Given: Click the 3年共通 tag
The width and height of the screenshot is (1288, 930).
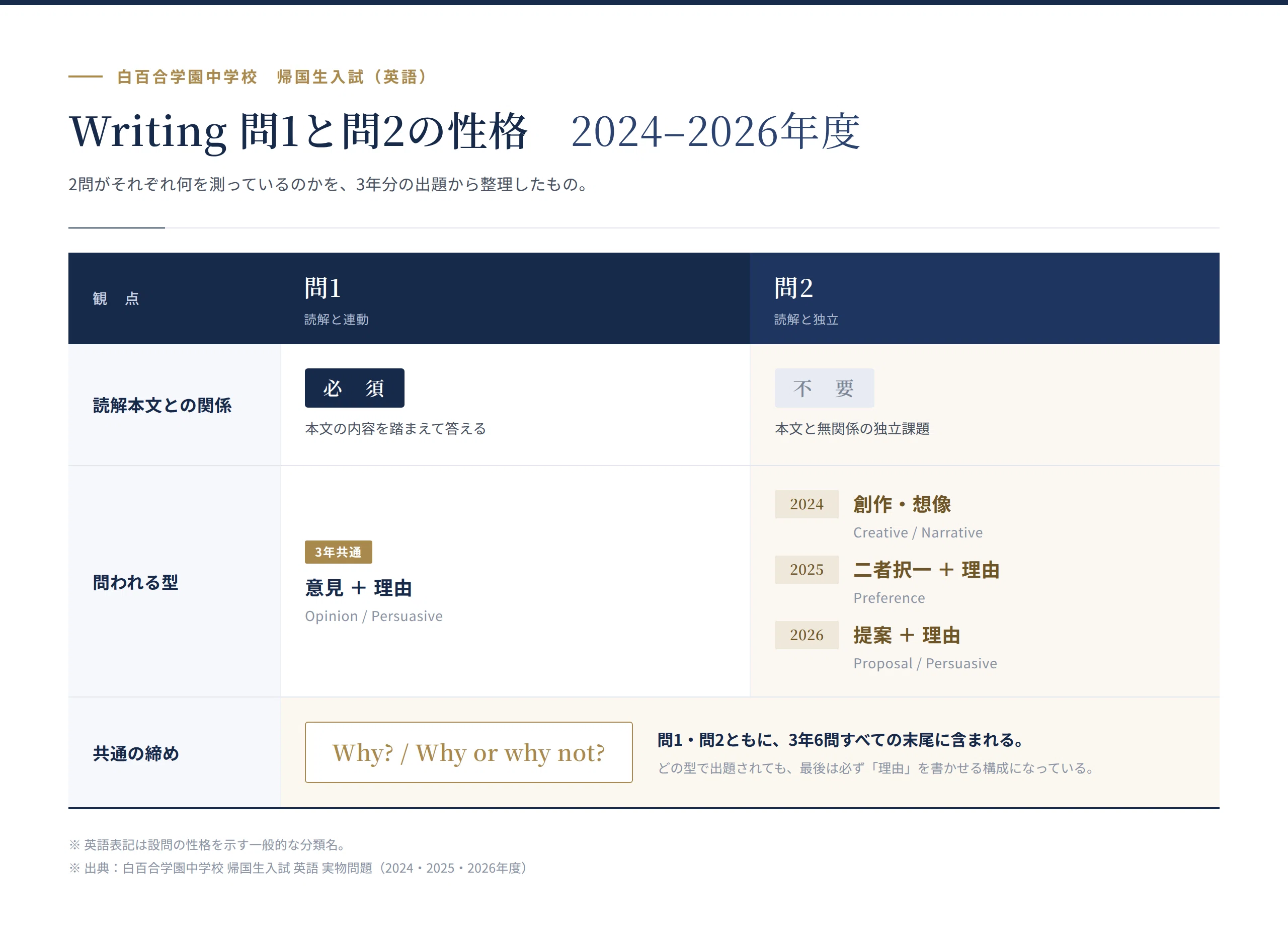Looking at the screenshot, I should 339,552.
